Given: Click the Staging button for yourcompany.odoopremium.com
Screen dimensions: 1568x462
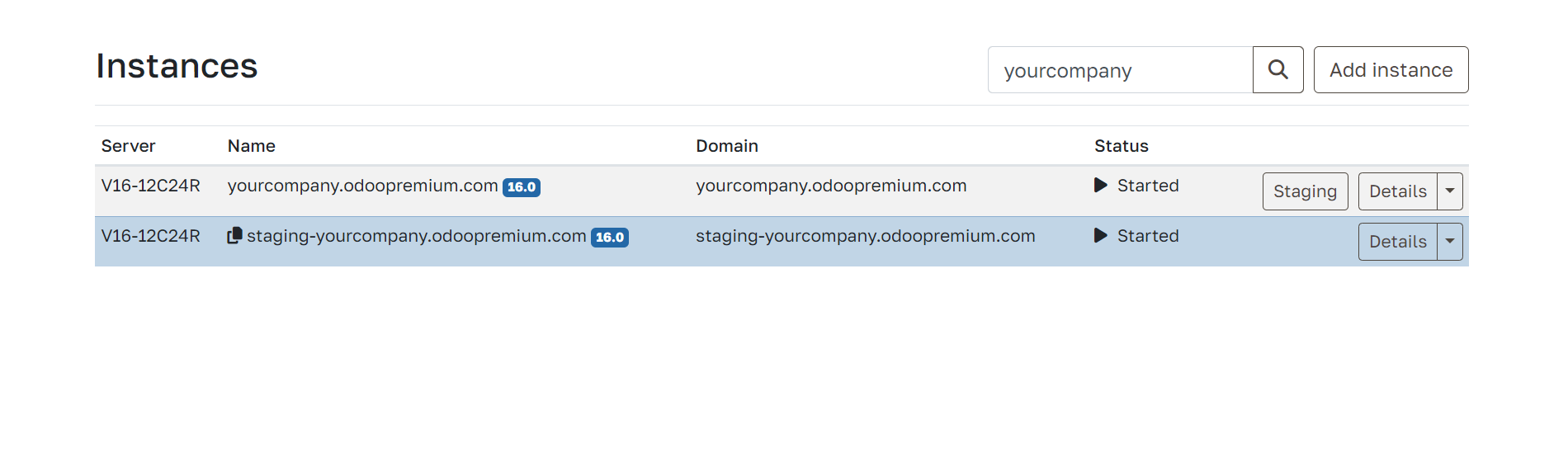Looking at the screenshot, I should pos(1305,191).
